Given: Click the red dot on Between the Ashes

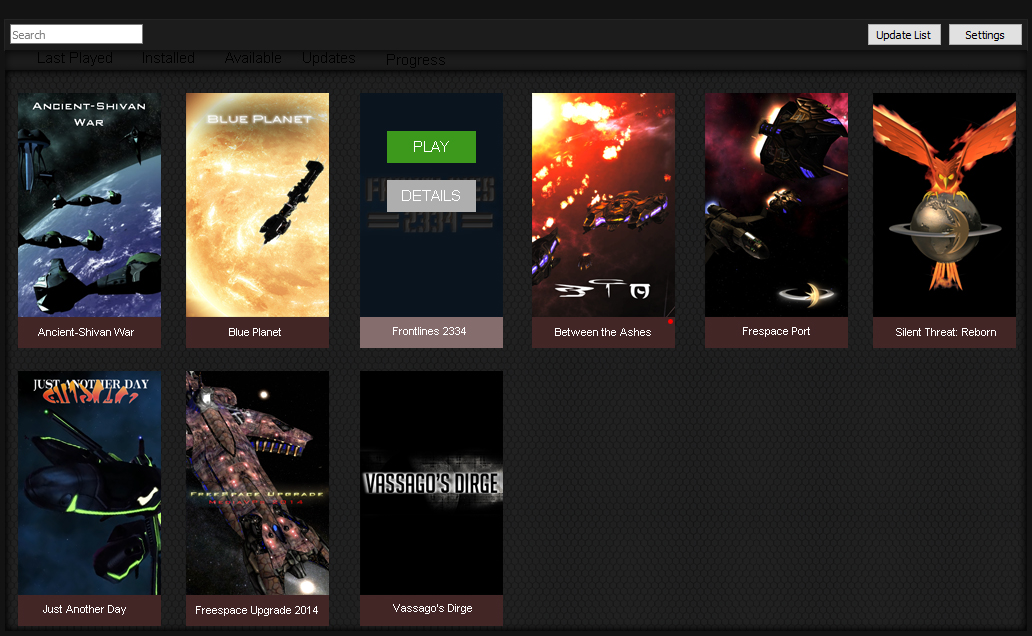Looking at the screenshot, I should tap(670, 321).
